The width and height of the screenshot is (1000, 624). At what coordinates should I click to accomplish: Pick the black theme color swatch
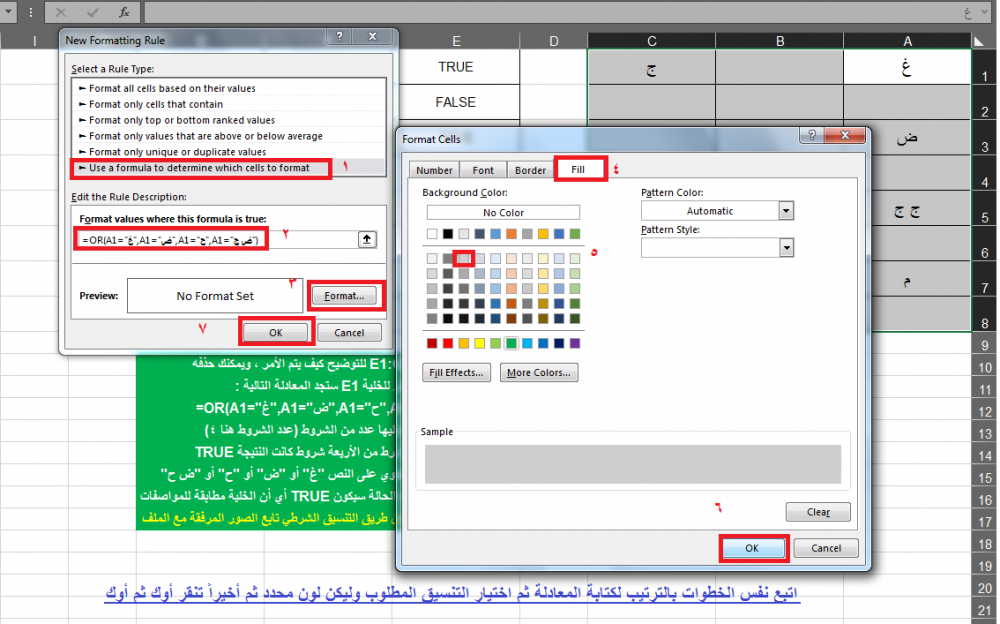tap(448, 234)
